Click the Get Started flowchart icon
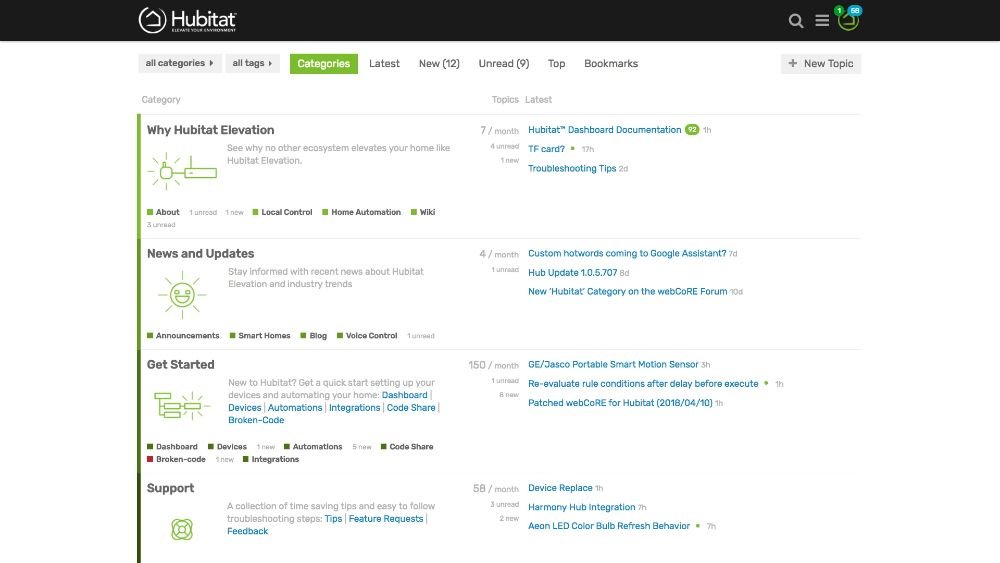Screen dimensions: 1000x563 coord(178,405)
